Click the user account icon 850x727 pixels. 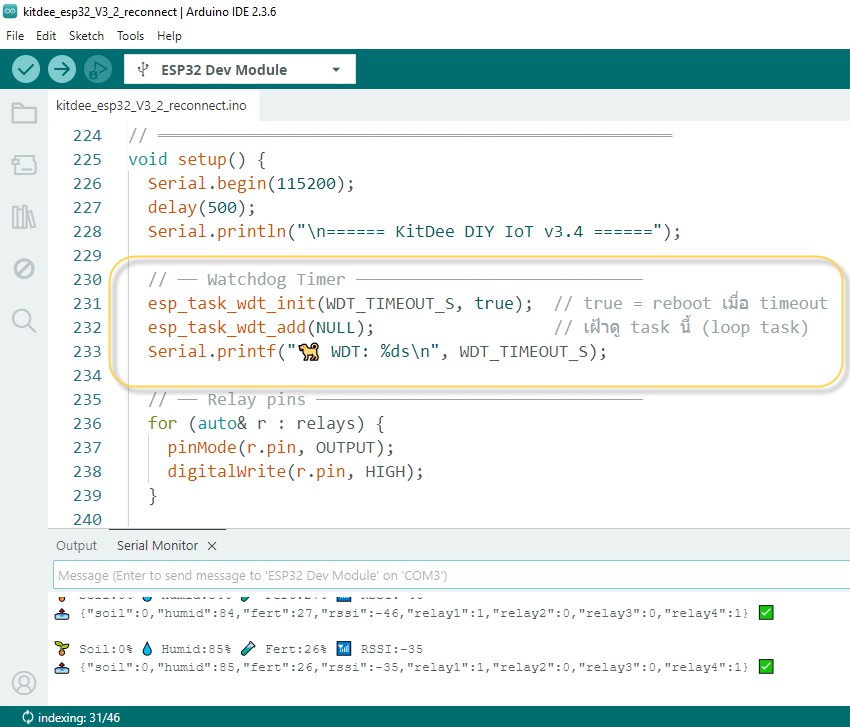pyautogui.click(x=24, y=682)
